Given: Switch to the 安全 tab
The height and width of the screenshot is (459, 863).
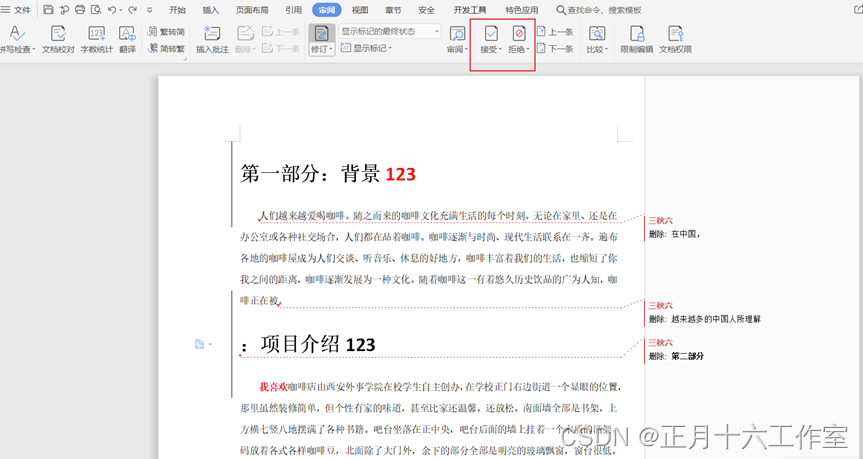Looking at the screenshot, I should [426, 10].
